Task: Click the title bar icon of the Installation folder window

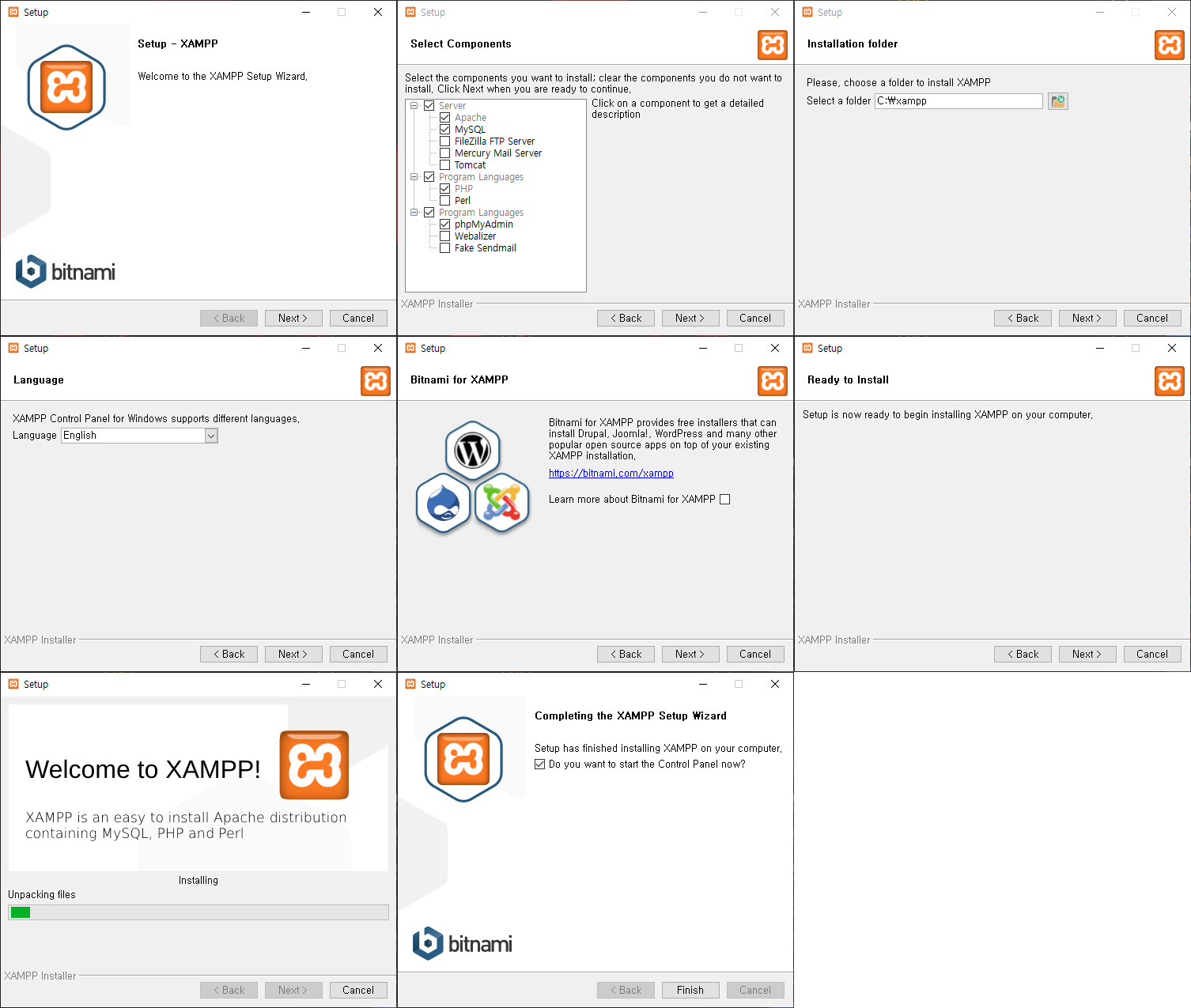Action: (807, 12)
